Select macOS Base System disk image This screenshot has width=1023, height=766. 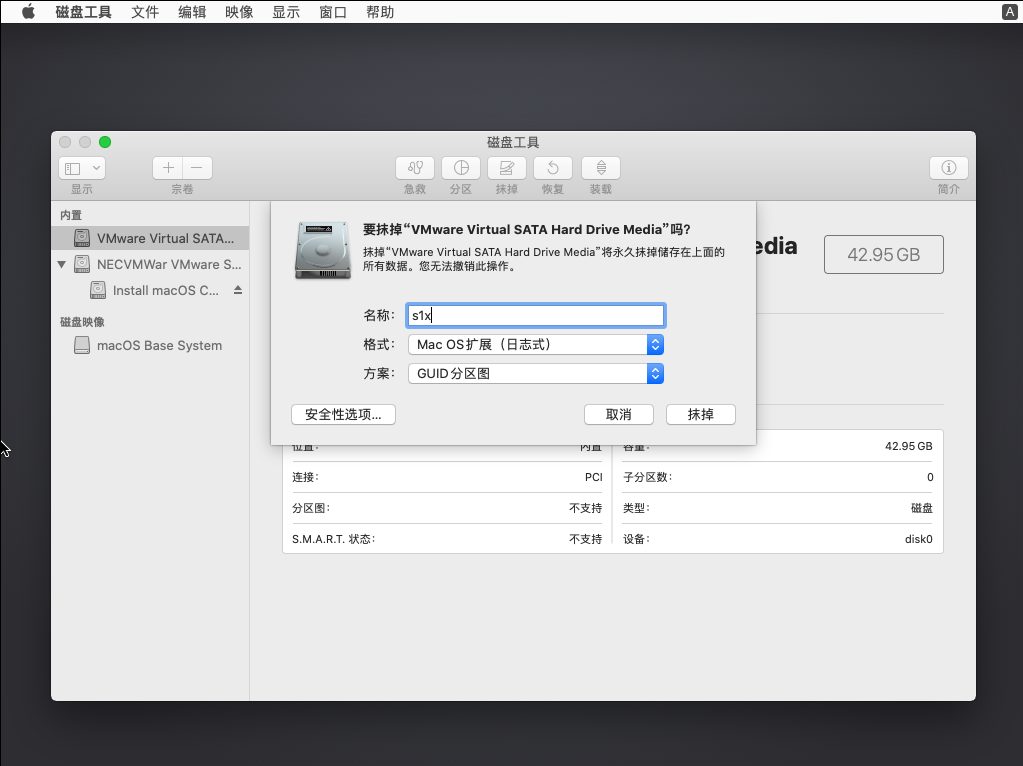tap(159, 345)
